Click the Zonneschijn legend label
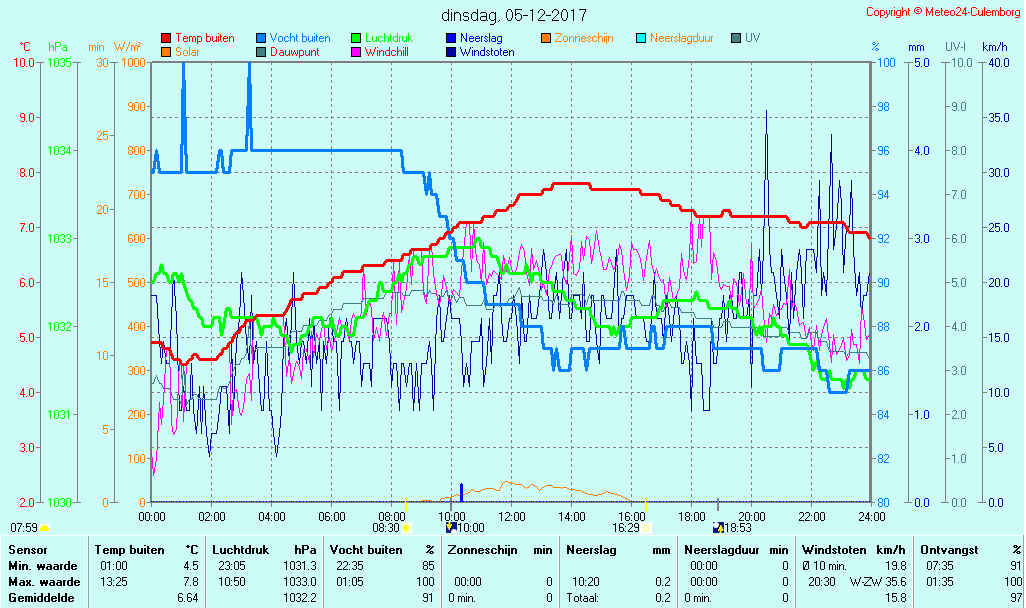This screenshot has height=608, width=1026. click(x=585, y=38)
